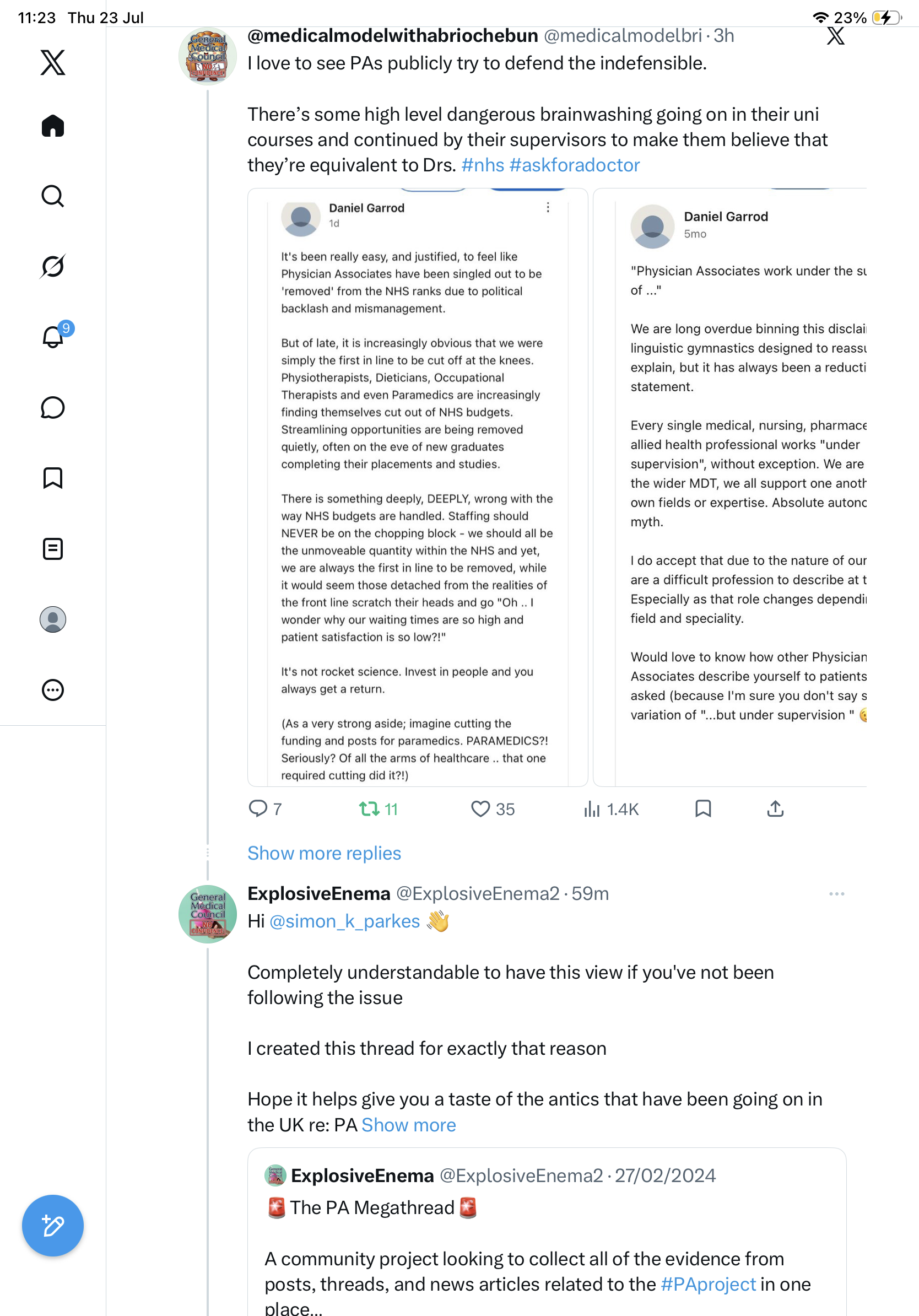Open the Search magnifier in sidebar
Image resolution: width=919 pixels, height=1316 pixels.
53,196
